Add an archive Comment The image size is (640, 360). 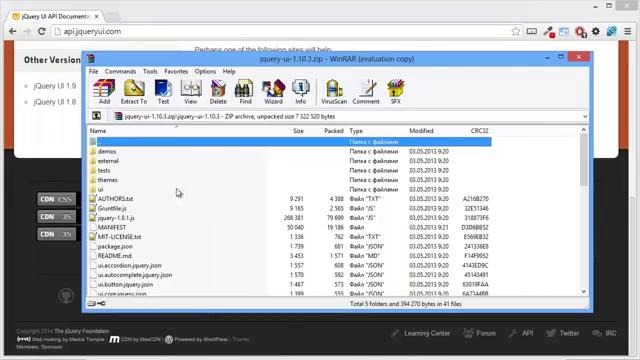pos(366,91)
